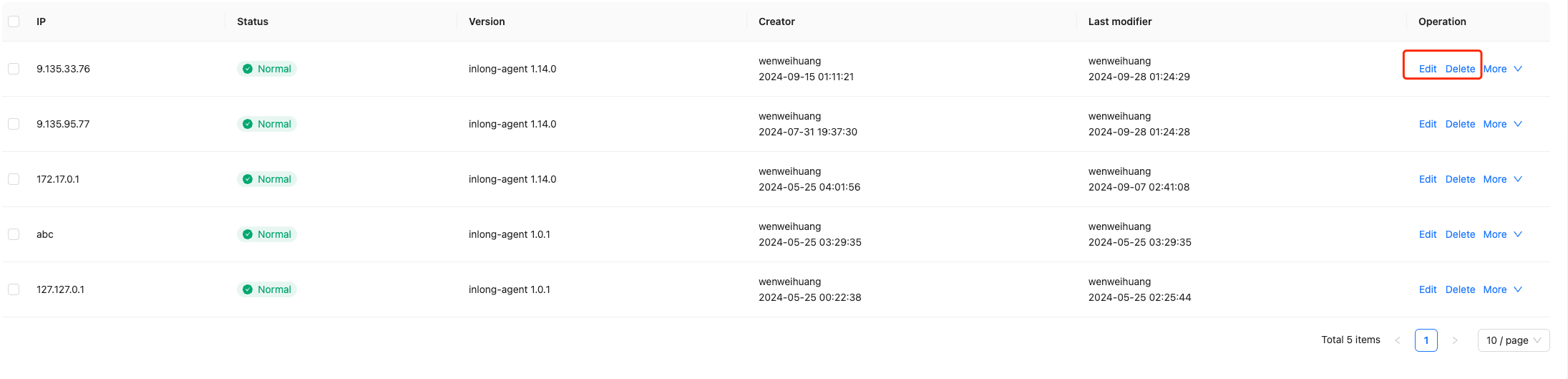Click the green status icon for 127.127.0.1
1568x379 pixels.
[x=248, y=289]
